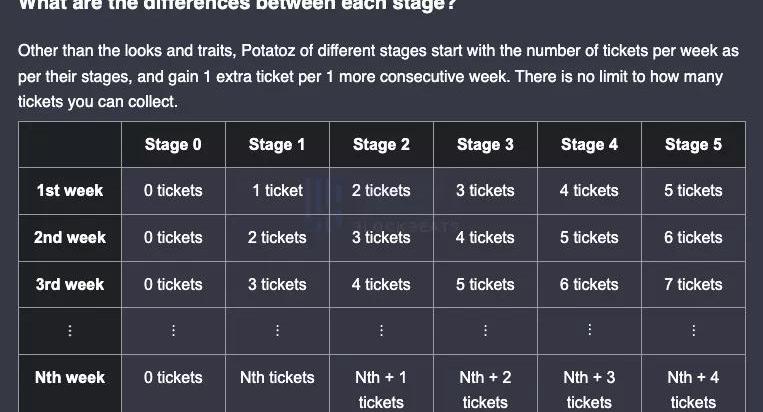The width and height of the screenshot is (763, 412).
Task: Click the Stage 5 first week '5 tickets' cell
Action: [693, 190]
